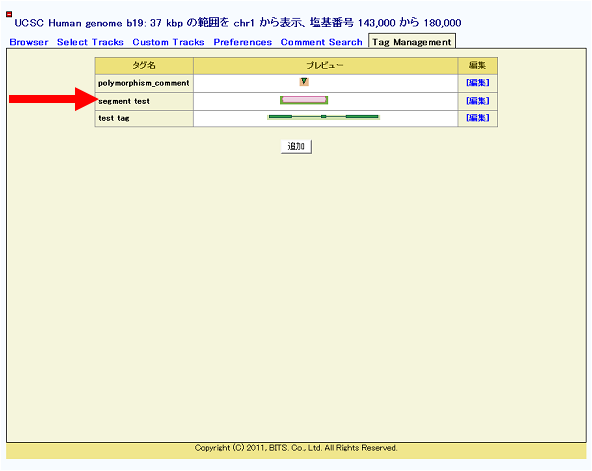Image resolution: width=592 pixels, height=471 pixels.
Task: Edit the polymorphism_comment tag via 編集 link
Action: coord(478,83)
